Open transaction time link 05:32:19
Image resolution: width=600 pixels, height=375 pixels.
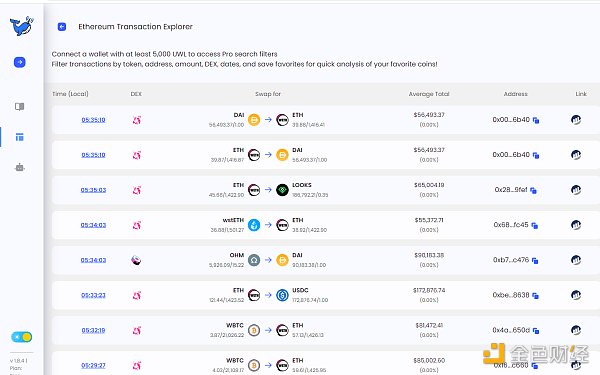tap(93, 330)
